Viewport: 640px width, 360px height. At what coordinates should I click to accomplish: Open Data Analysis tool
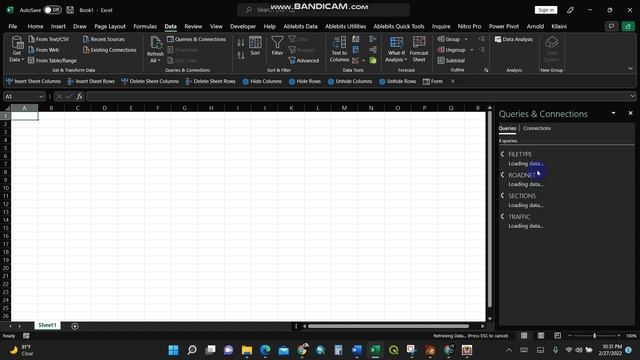point(514,39)
